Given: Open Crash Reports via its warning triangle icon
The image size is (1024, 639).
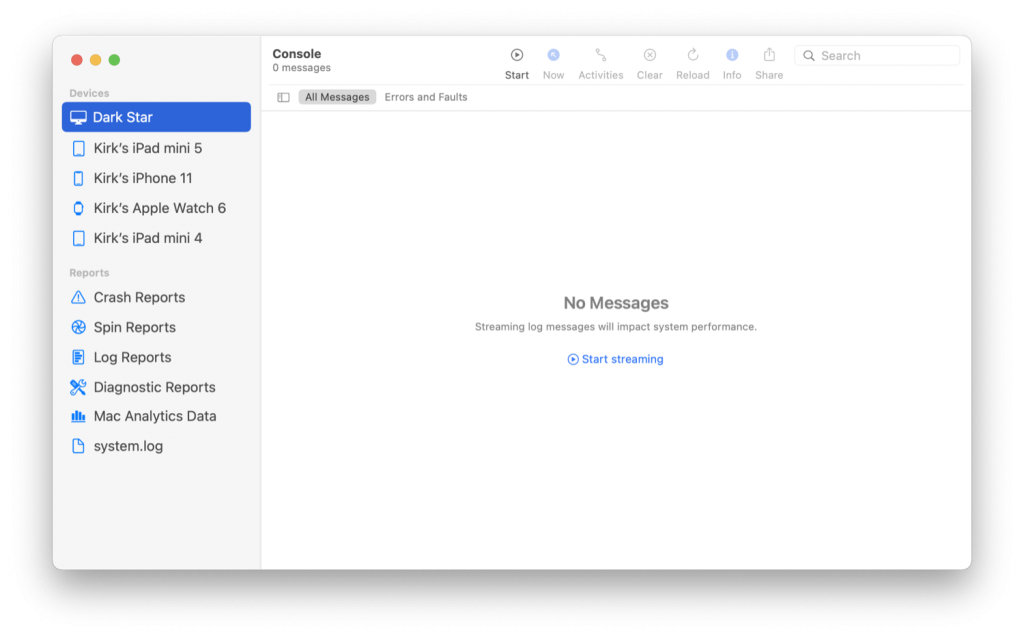Looking at the screenshot, I should click(x=78, y=297).
